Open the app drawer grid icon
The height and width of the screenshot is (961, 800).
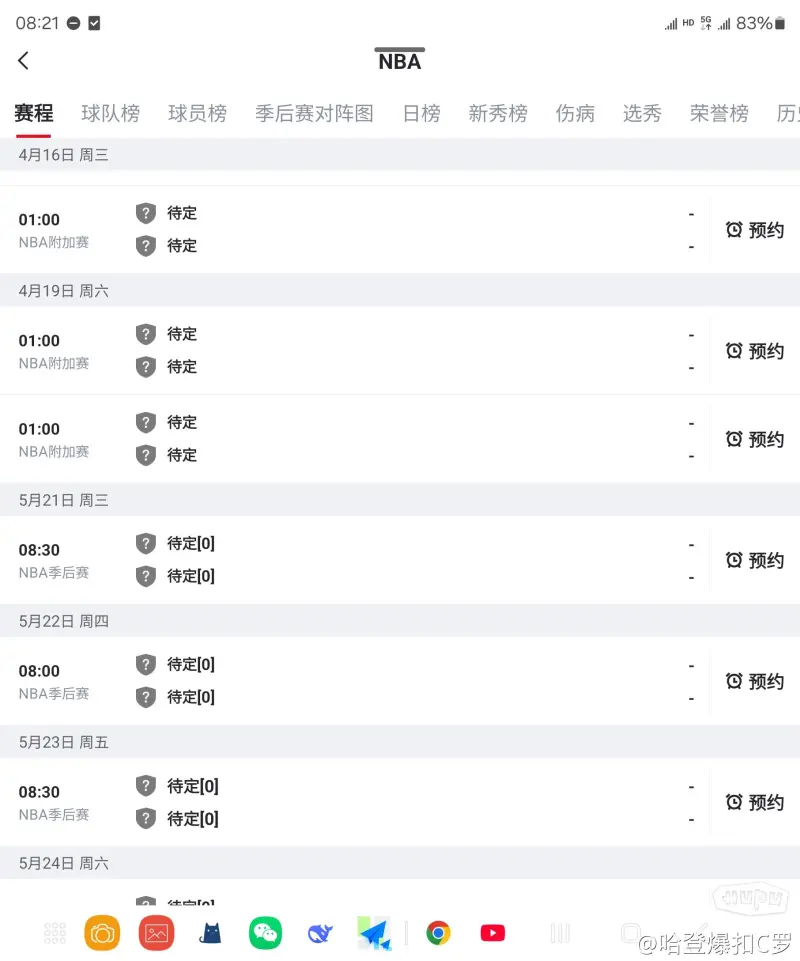(x=55, y=933)
